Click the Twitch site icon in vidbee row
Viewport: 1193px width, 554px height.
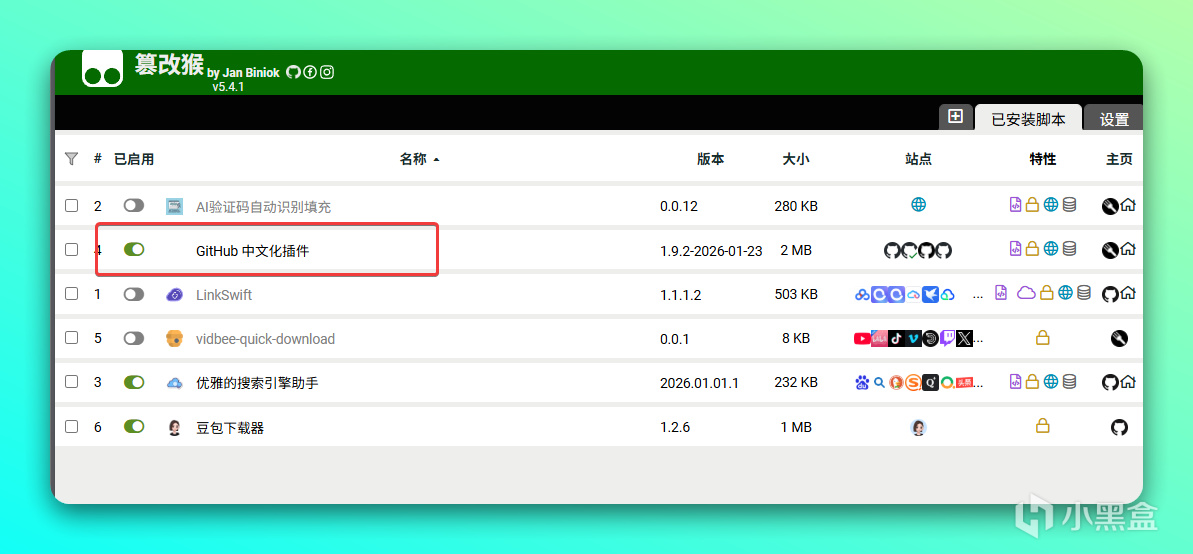tap(947, 339)
